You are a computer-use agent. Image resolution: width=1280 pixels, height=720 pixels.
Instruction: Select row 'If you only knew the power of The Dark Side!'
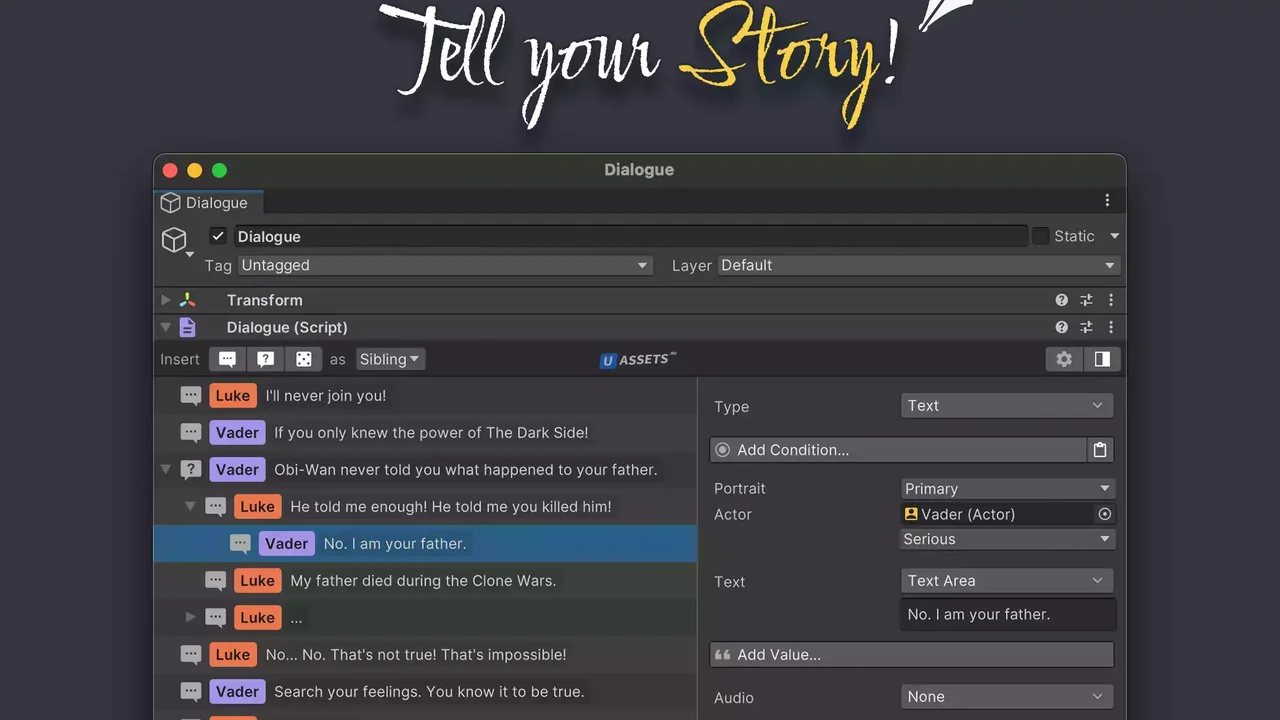(425, 433)
